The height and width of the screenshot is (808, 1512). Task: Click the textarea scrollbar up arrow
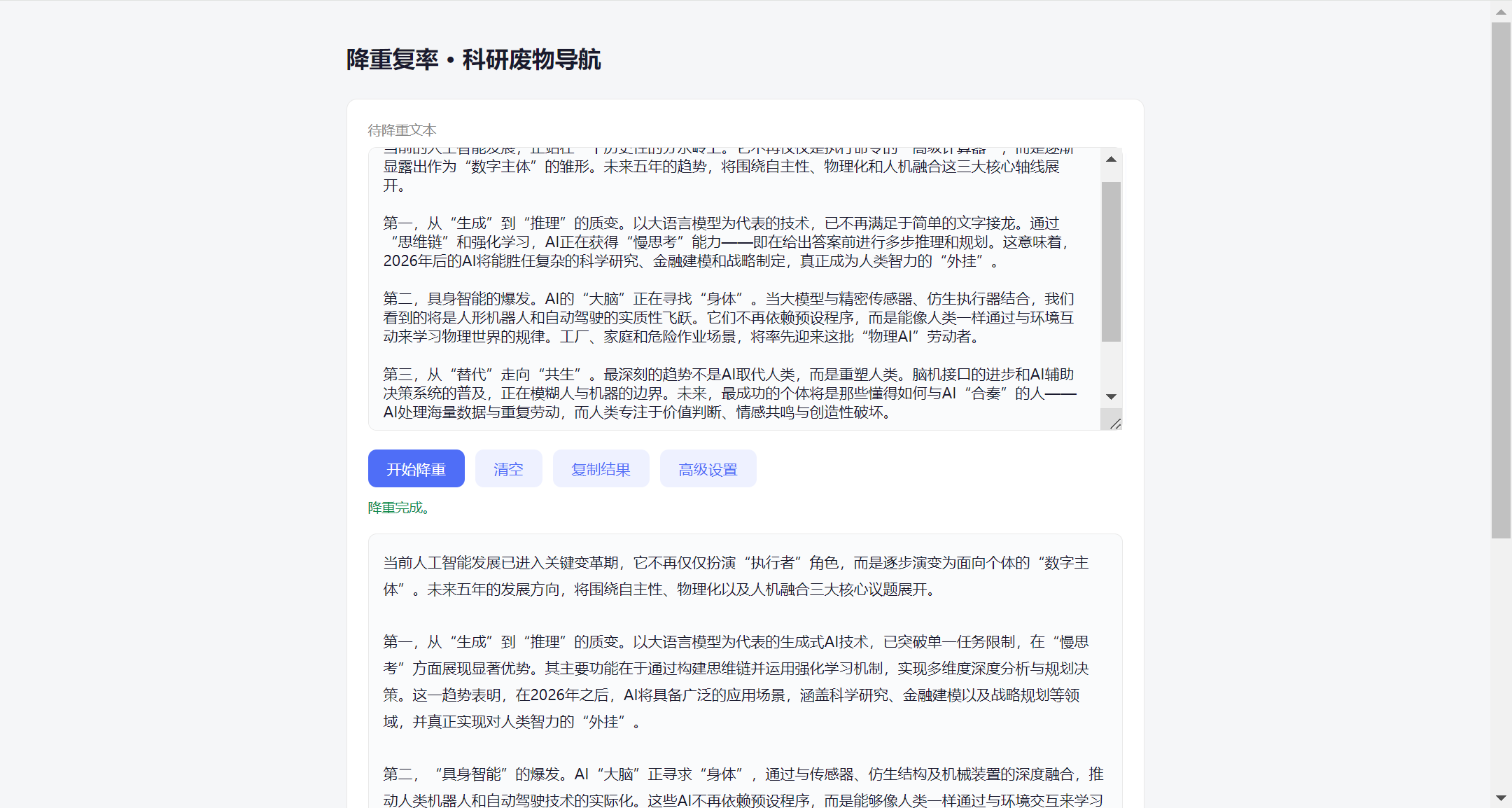[x=1111, y=160]
